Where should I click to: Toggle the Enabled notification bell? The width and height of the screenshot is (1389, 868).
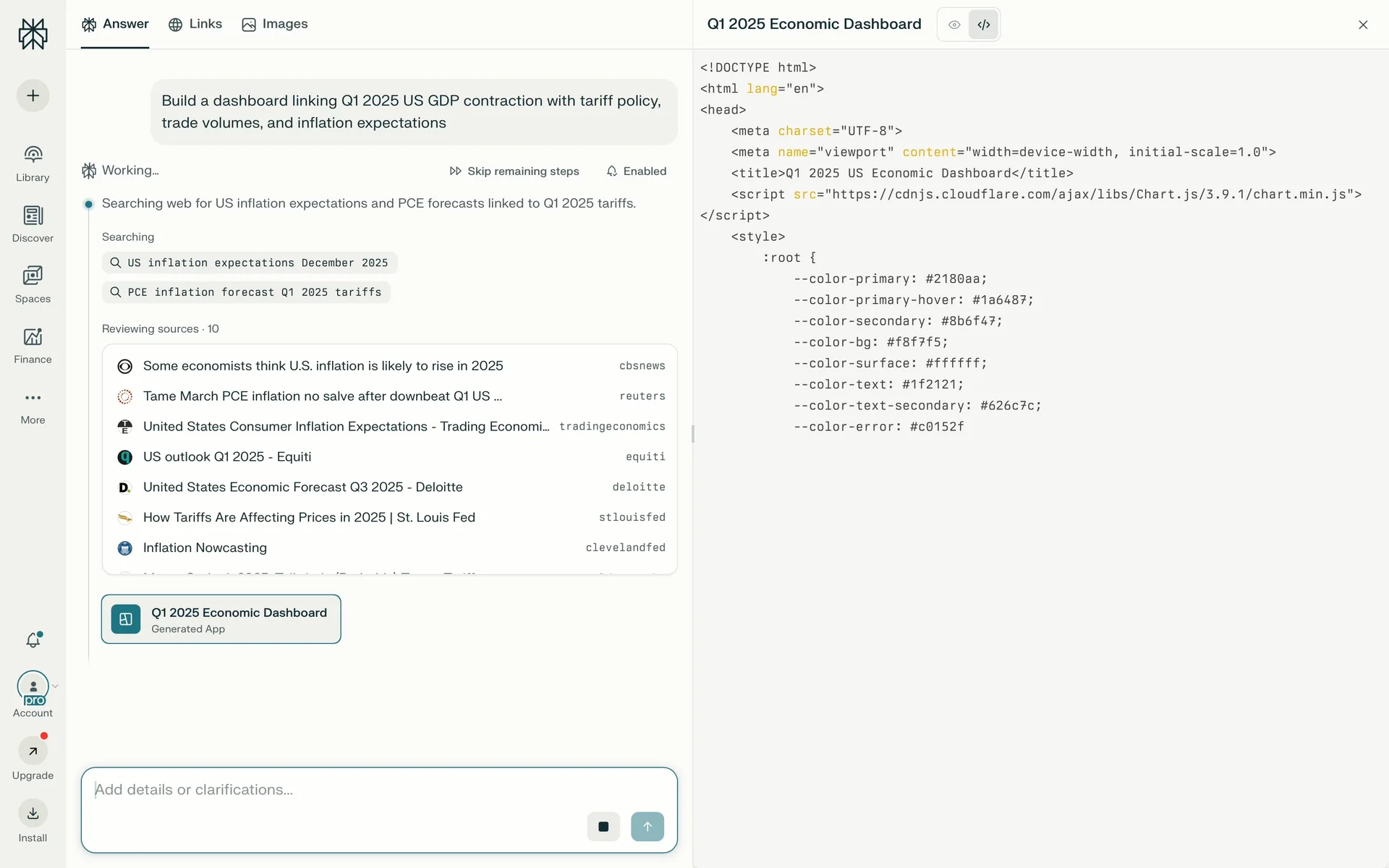[636, 171]
